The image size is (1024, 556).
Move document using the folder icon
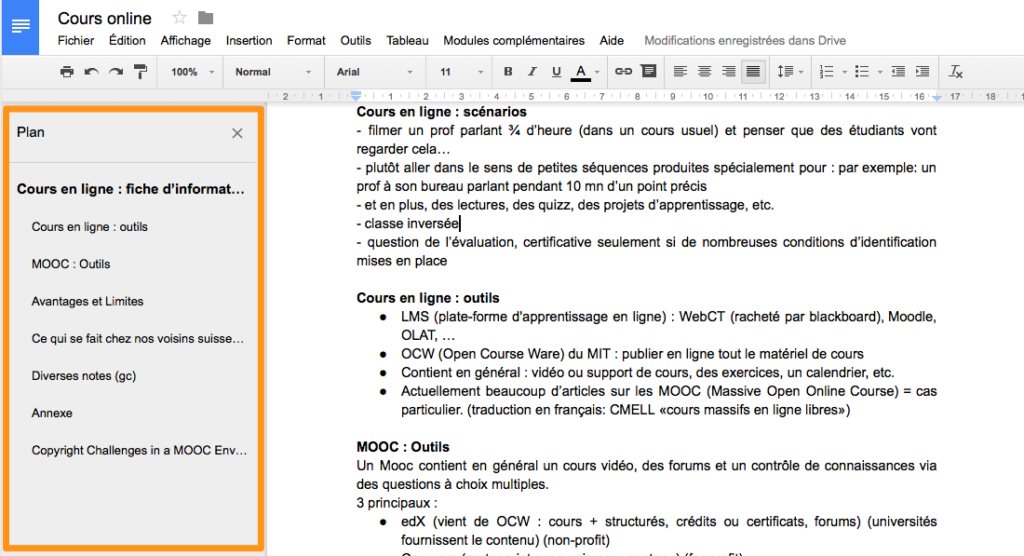[x=206, y=18]
